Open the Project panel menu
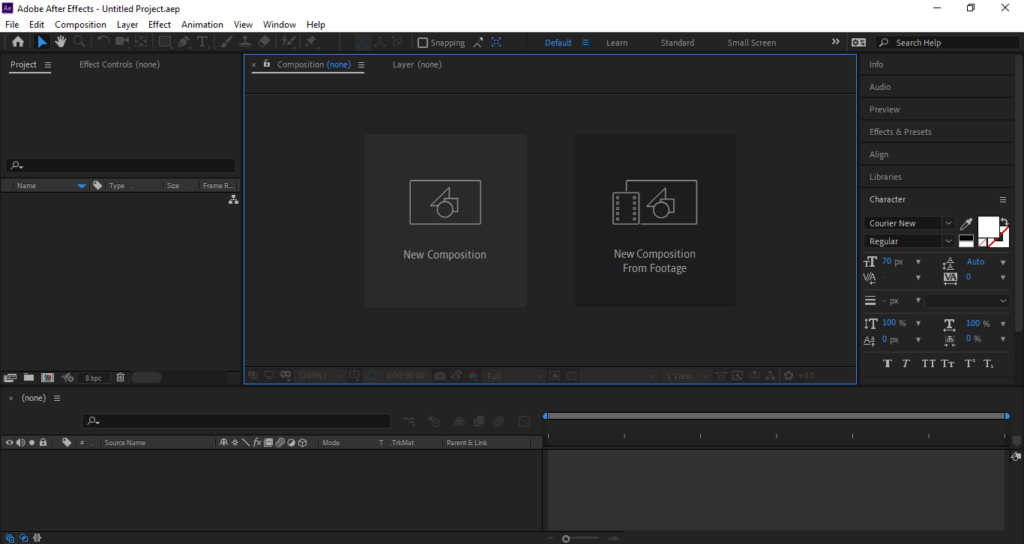1024x544 pixels. 48,65
